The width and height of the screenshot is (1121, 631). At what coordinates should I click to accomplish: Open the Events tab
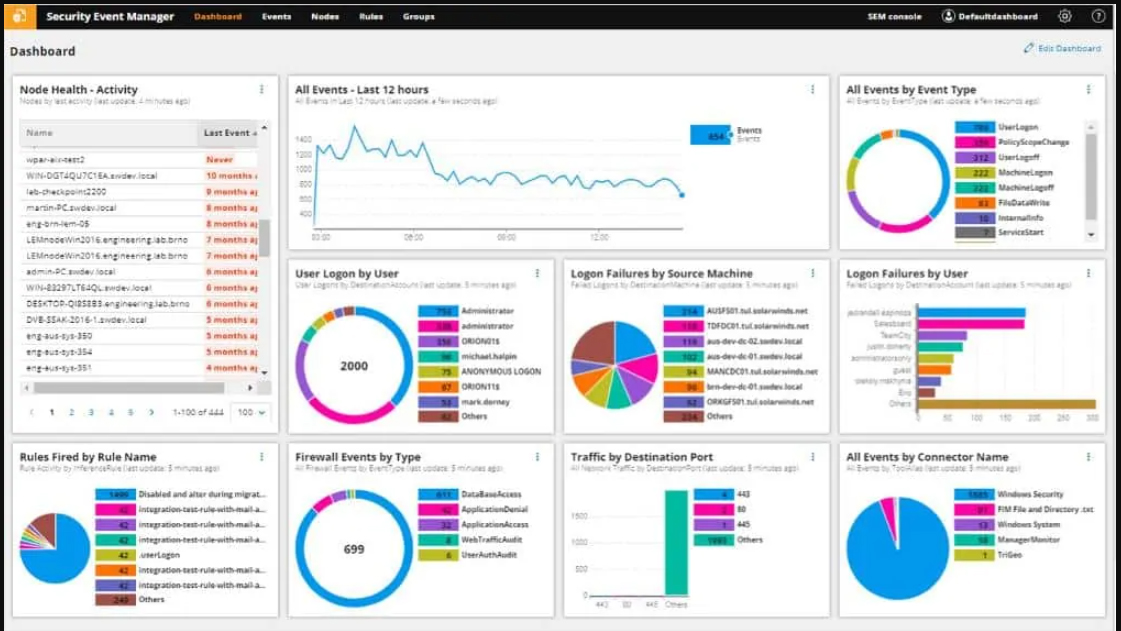tap(276, 16)
